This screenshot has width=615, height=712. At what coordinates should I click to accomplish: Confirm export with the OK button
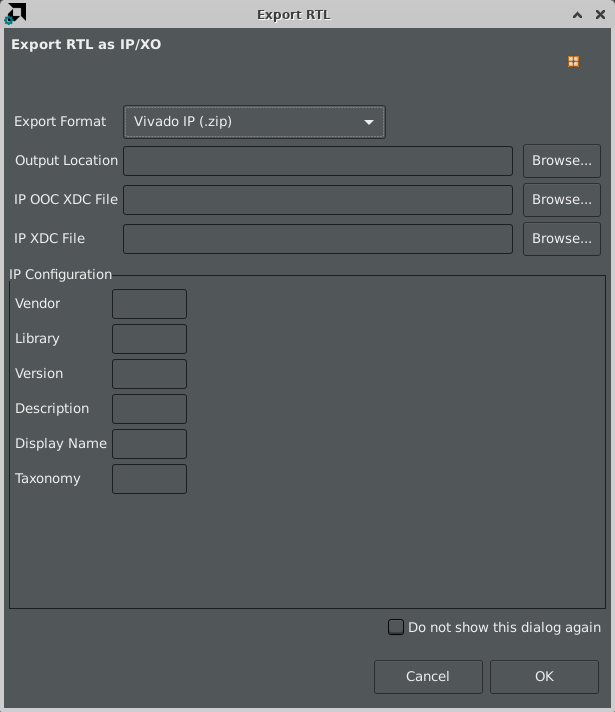[x=544, y=677]
